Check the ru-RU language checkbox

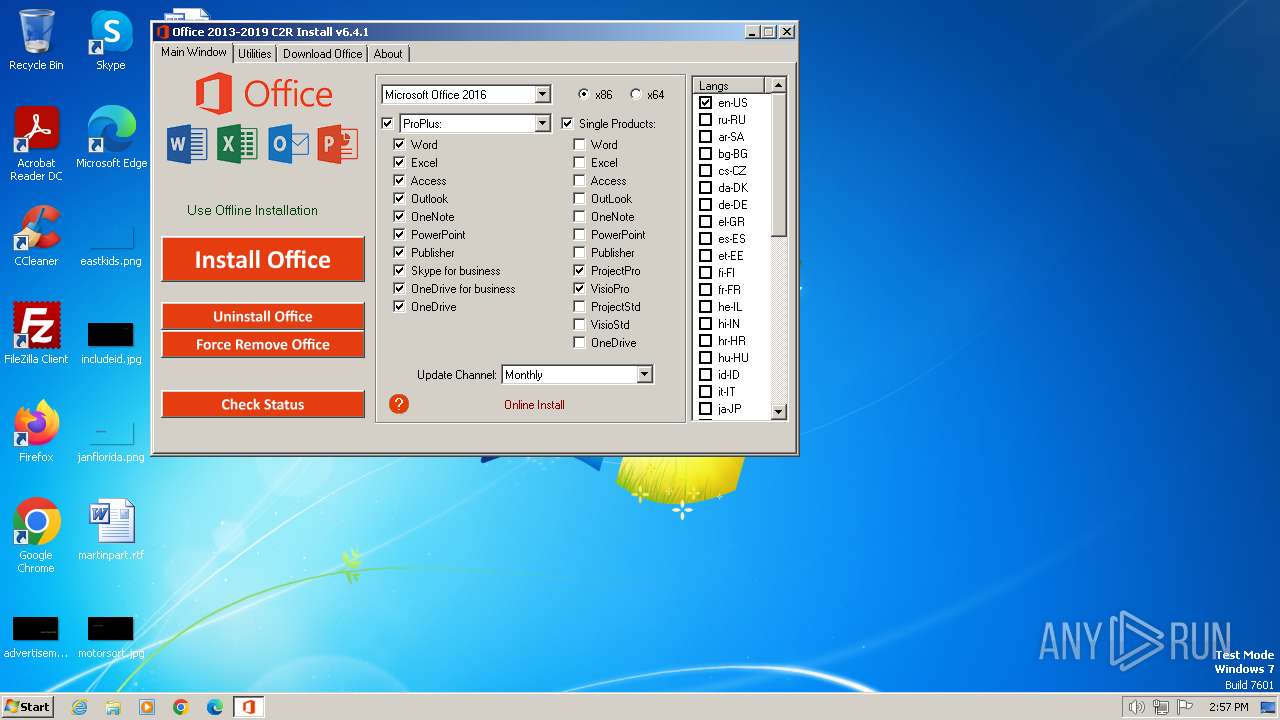(706, 119)
